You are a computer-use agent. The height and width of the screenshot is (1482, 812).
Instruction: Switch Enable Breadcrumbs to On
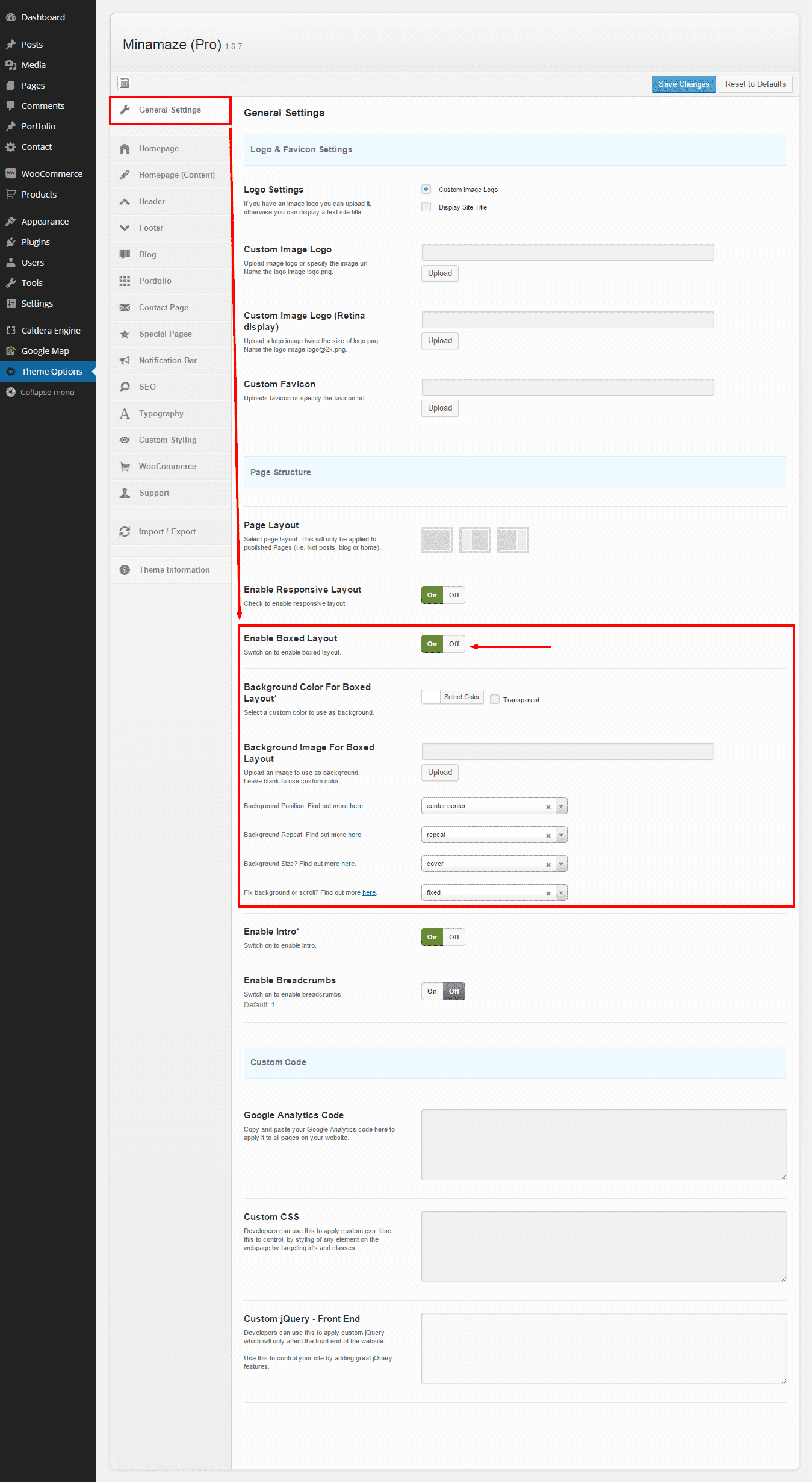click(x=432, y=991)
